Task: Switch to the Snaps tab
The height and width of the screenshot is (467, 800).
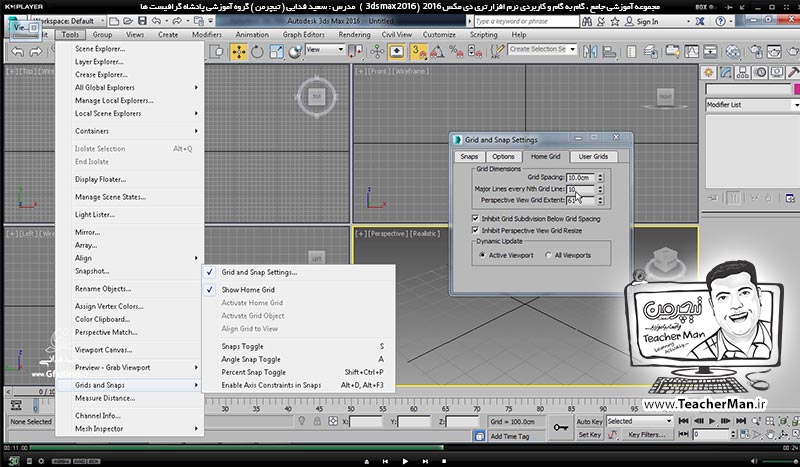Action: click(x=469, y=157)
